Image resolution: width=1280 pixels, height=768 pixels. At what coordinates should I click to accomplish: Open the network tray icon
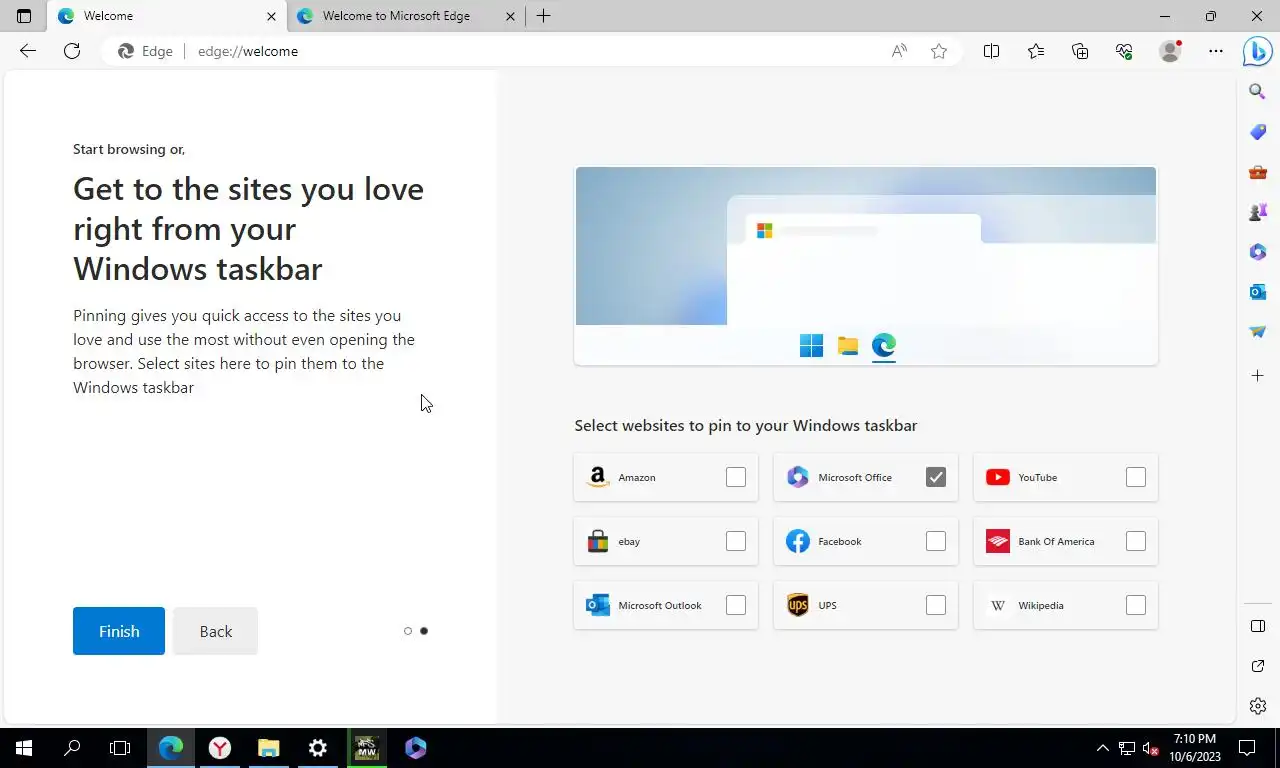1127,747
